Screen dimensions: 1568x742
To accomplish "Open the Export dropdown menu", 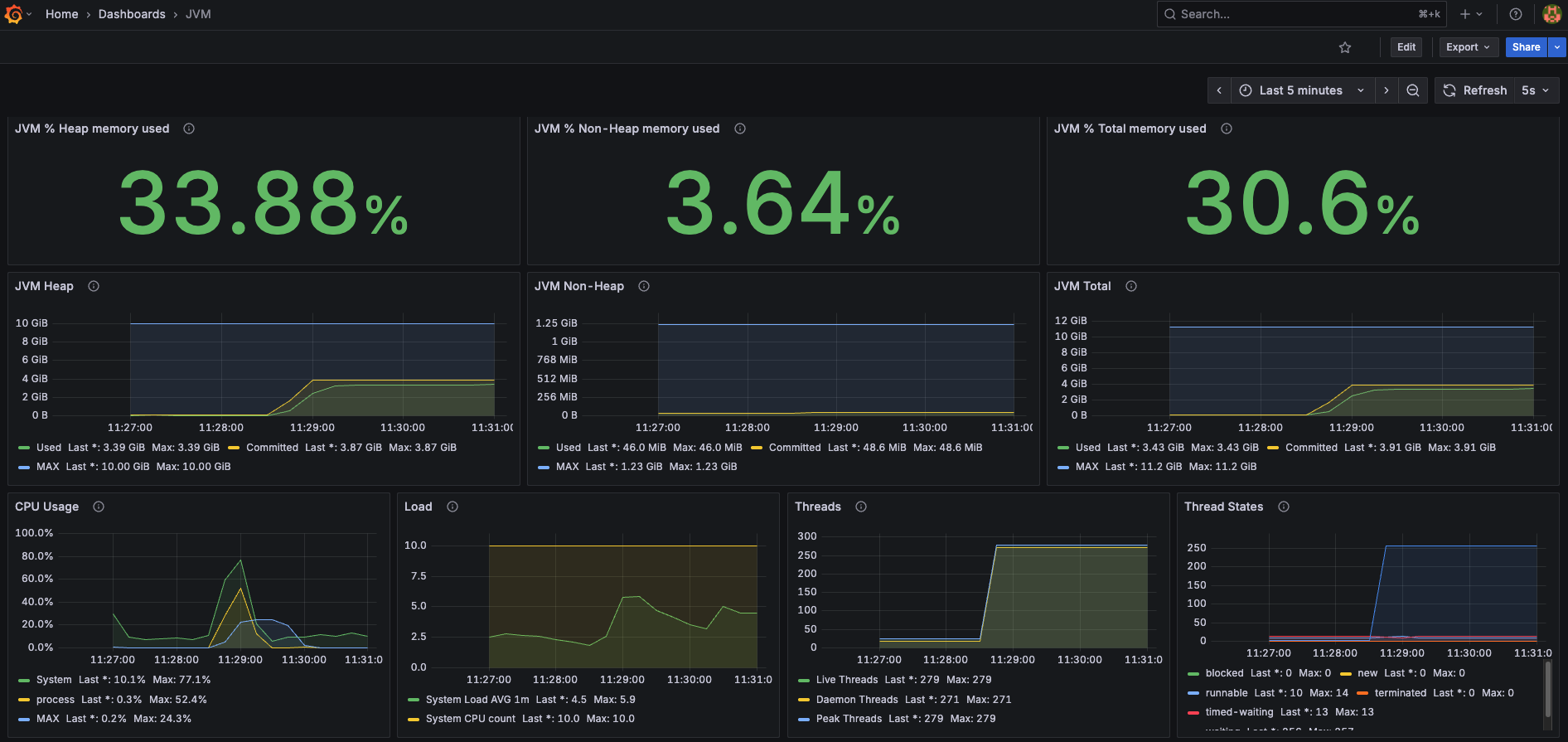I will coord(1468,47).
